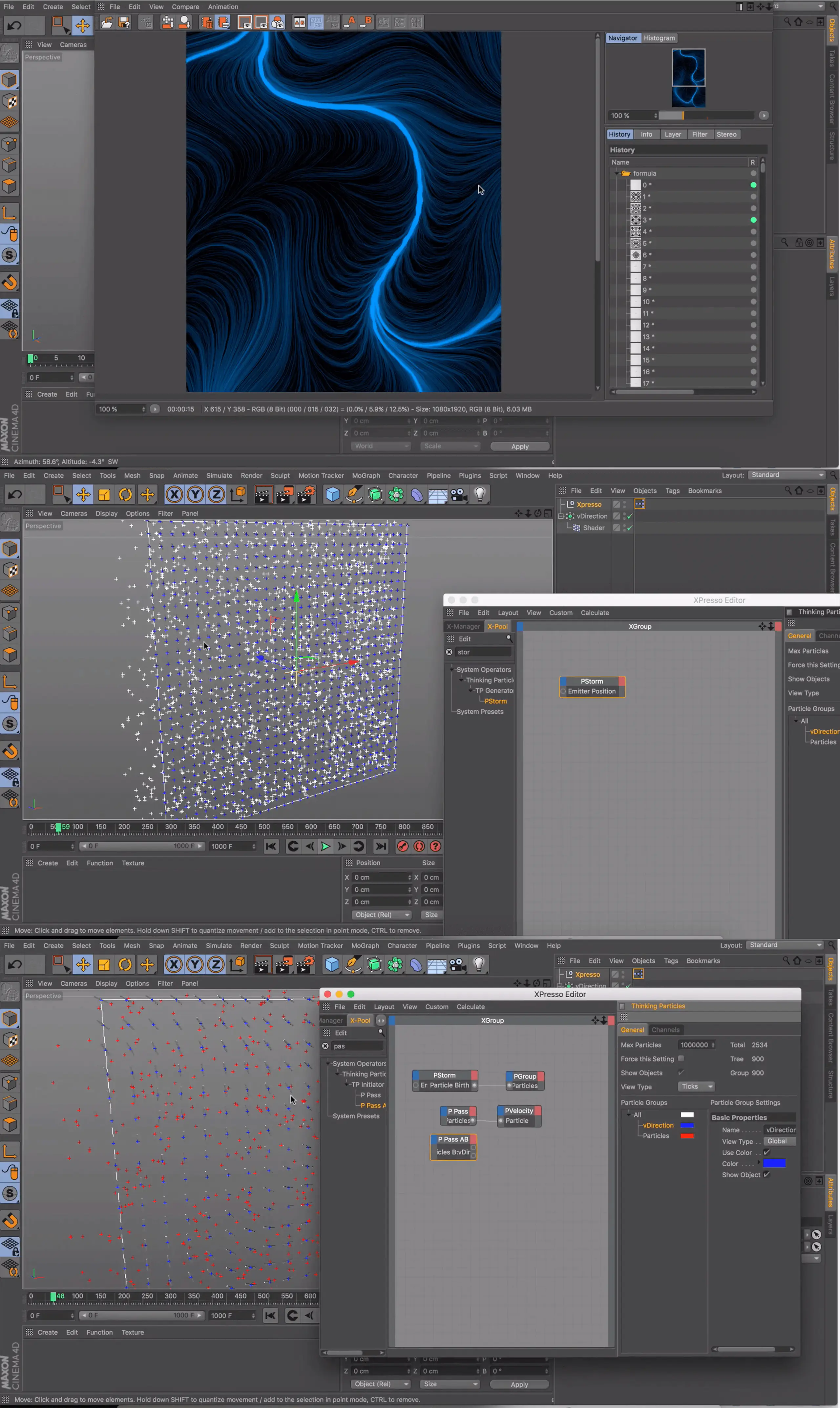Click the Undo arrow in the Picture Viewer window

point(15,26)
